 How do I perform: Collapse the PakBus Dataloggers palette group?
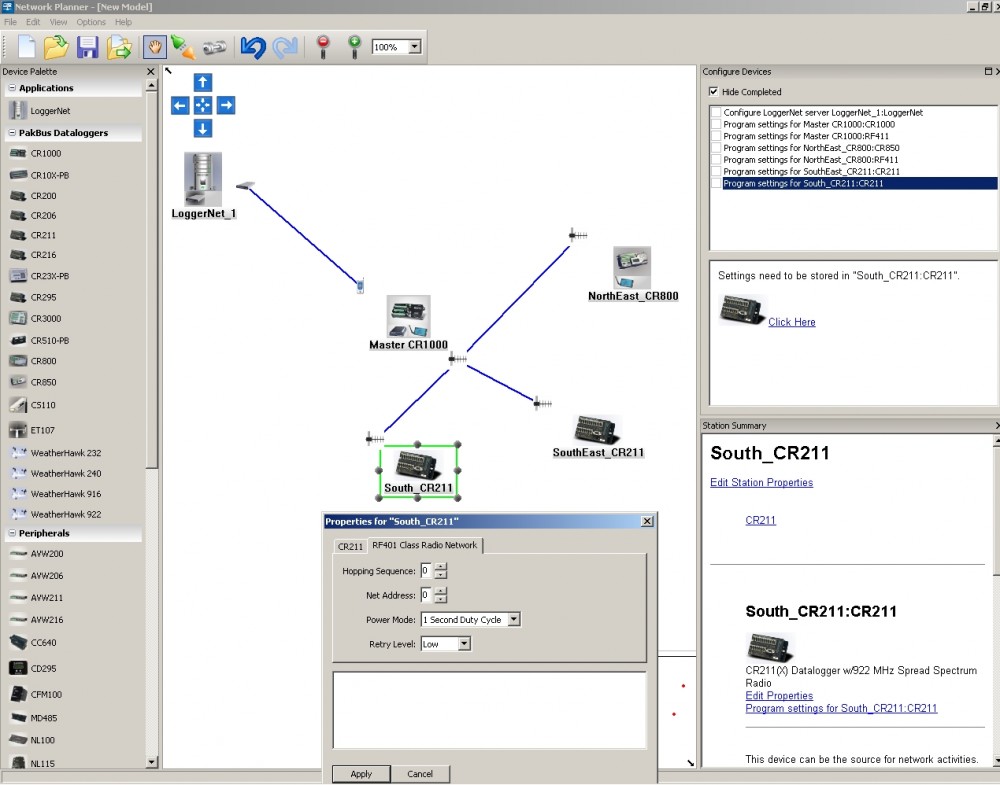(12, 133)
